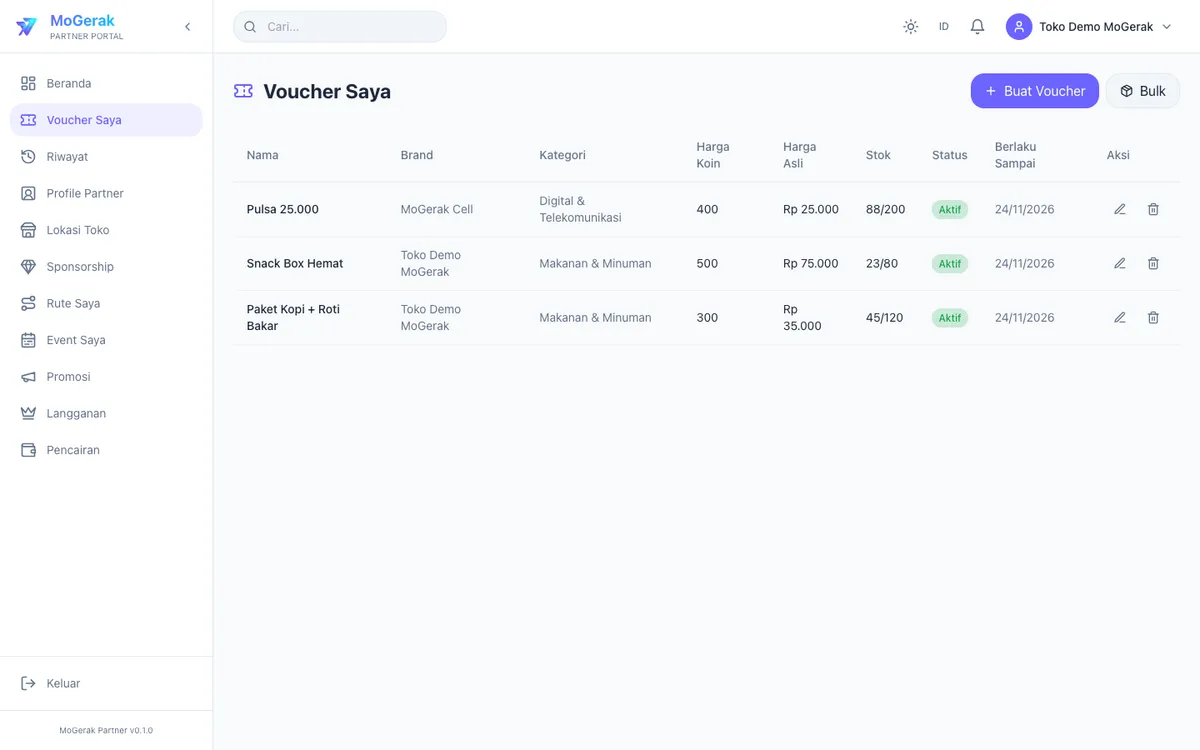The image size is (1200, 750).
Task: Click the Aktif badge for Snack Box Hemat
Action: (950, 264)
